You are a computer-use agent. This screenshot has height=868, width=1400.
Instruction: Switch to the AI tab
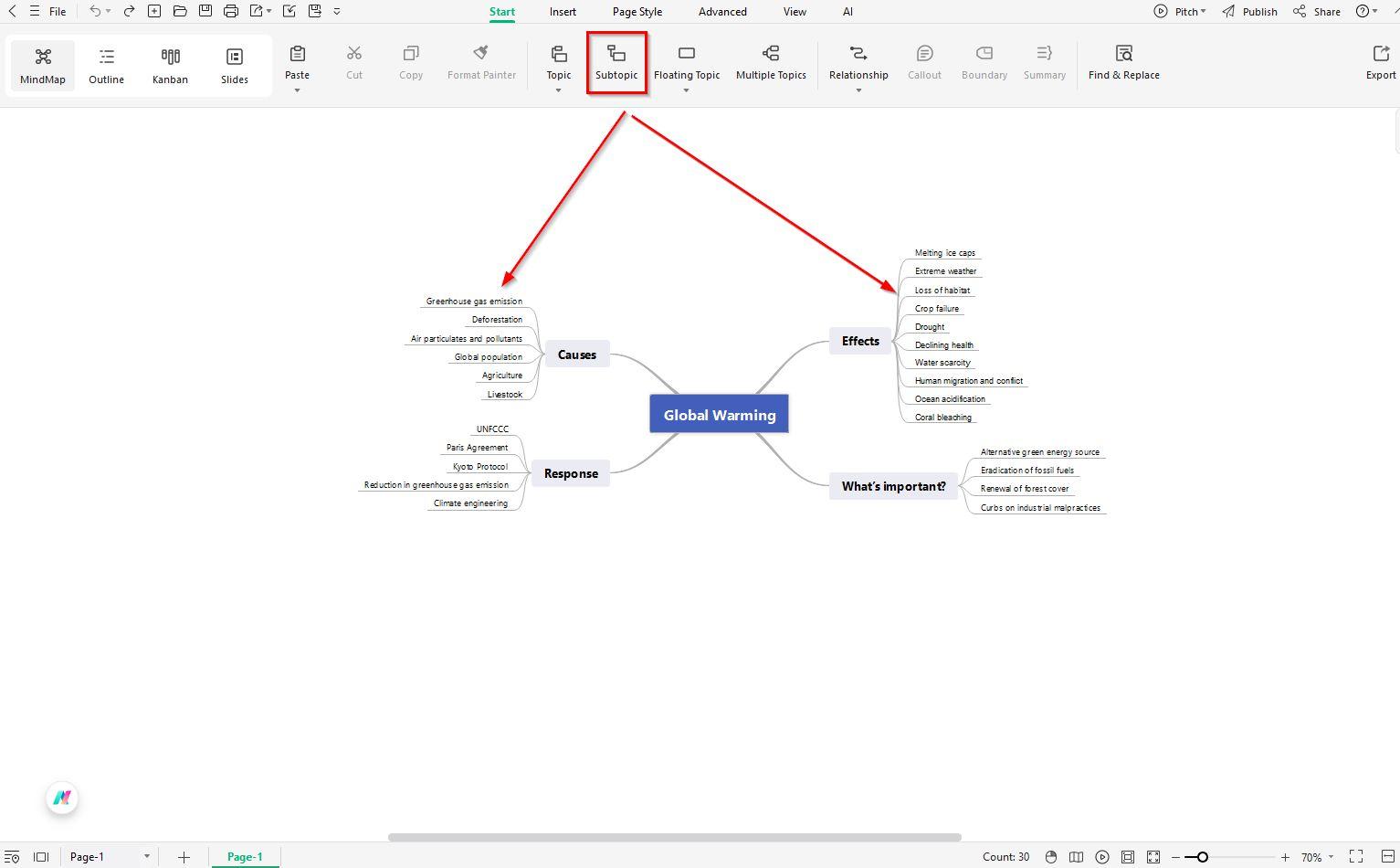pyautogui.click(x=847, y=12)
